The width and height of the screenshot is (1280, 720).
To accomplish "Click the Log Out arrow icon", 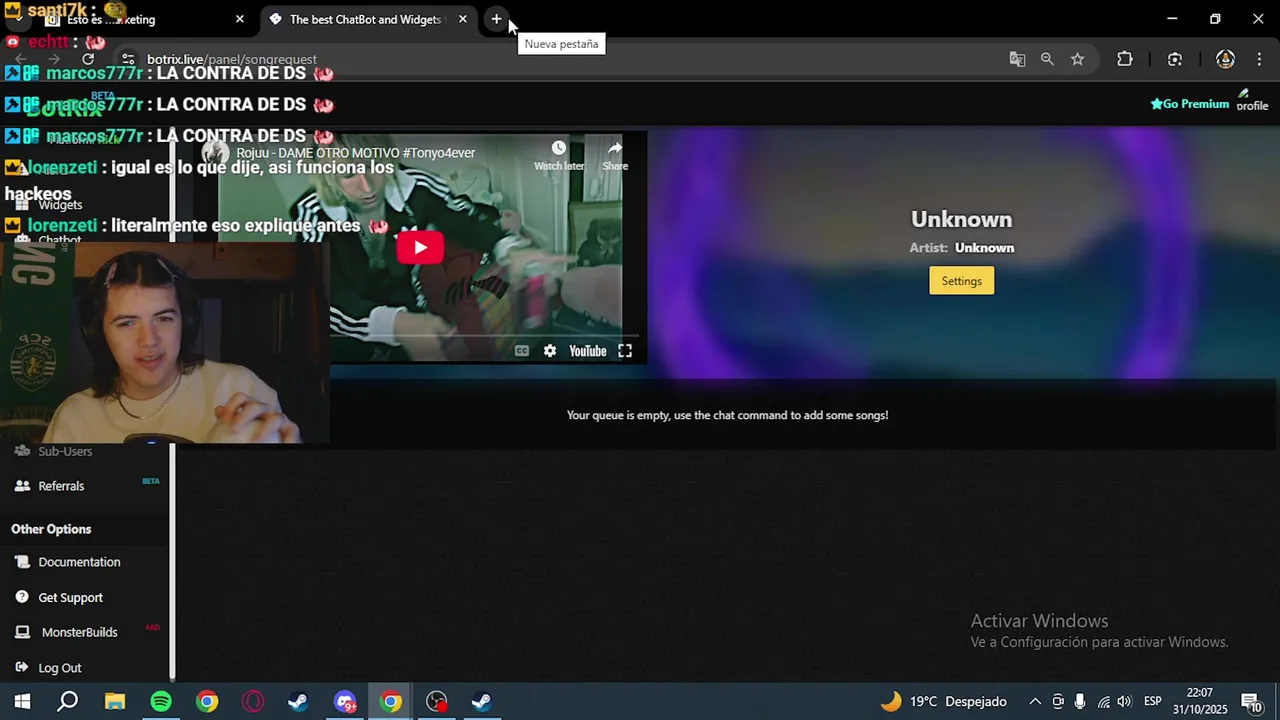I will coord(22,667).
